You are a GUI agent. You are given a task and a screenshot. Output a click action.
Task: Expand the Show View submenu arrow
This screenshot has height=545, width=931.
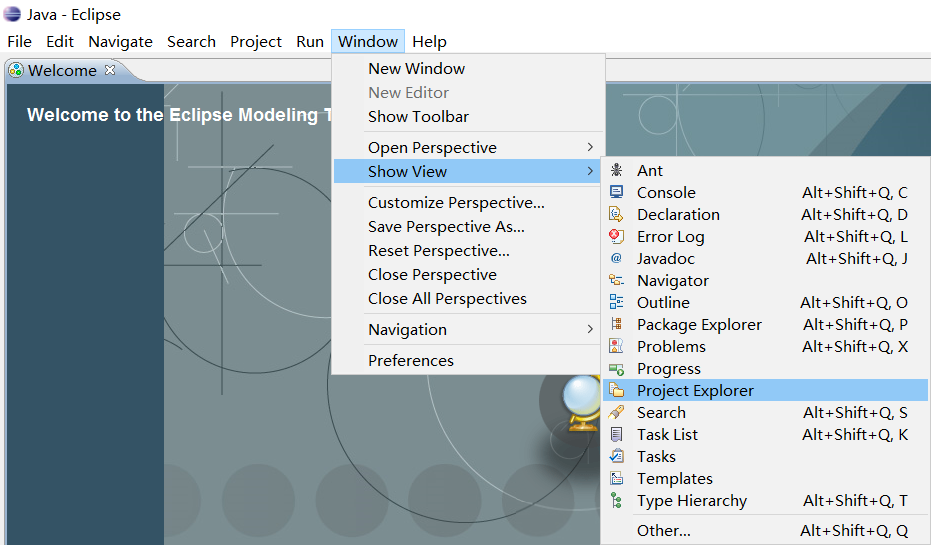[x=590, y=171]
